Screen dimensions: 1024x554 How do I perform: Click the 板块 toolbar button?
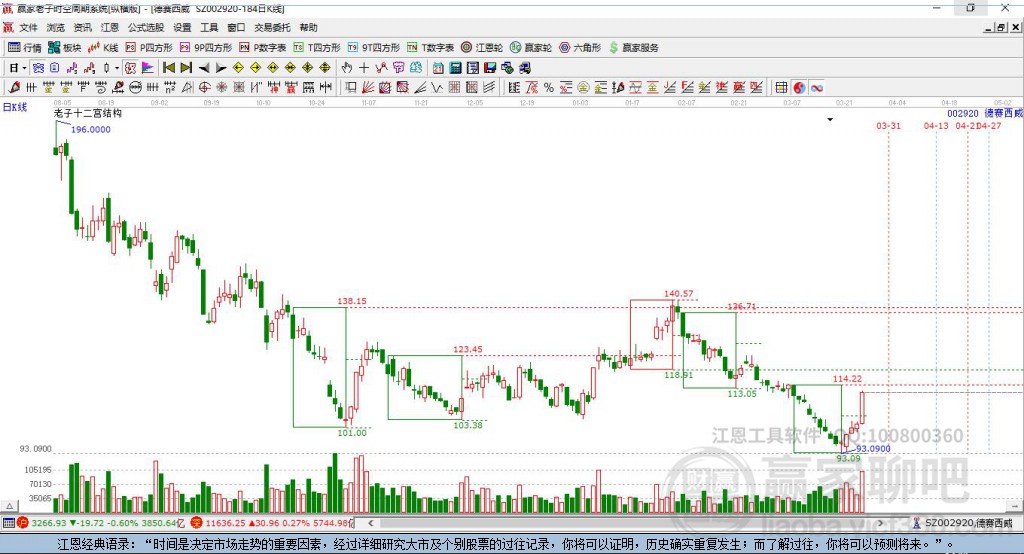tap(64, 48)
